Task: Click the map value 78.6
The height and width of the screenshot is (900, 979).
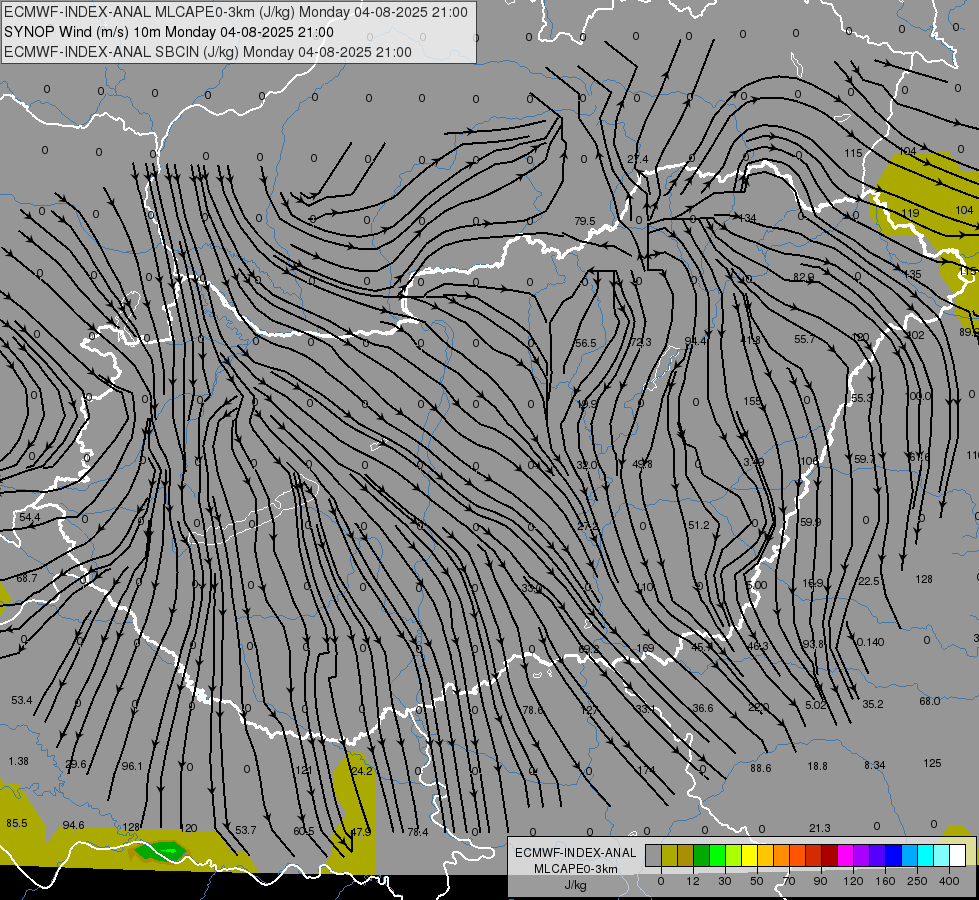Action: pyautogui.click(x=533, y=710)
